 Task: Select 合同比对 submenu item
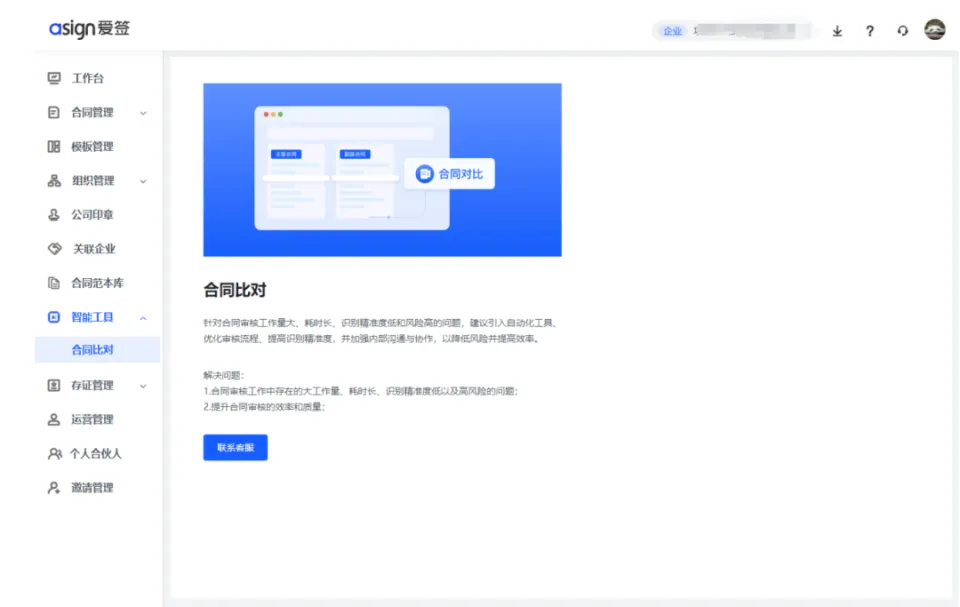[92, 350]
